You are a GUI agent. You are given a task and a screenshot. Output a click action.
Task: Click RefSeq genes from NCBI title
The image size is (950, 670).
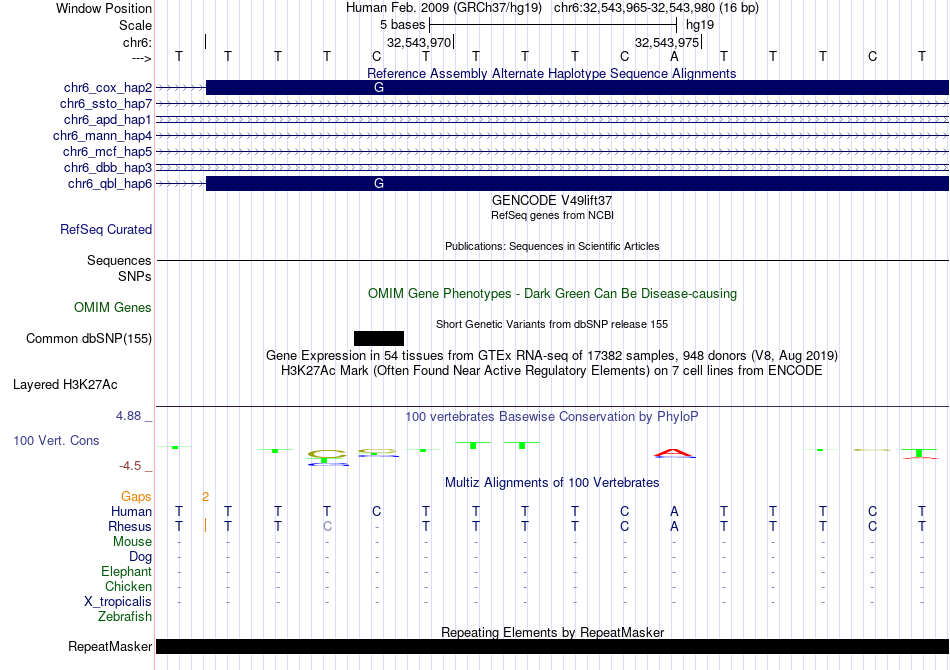(552, 215)
